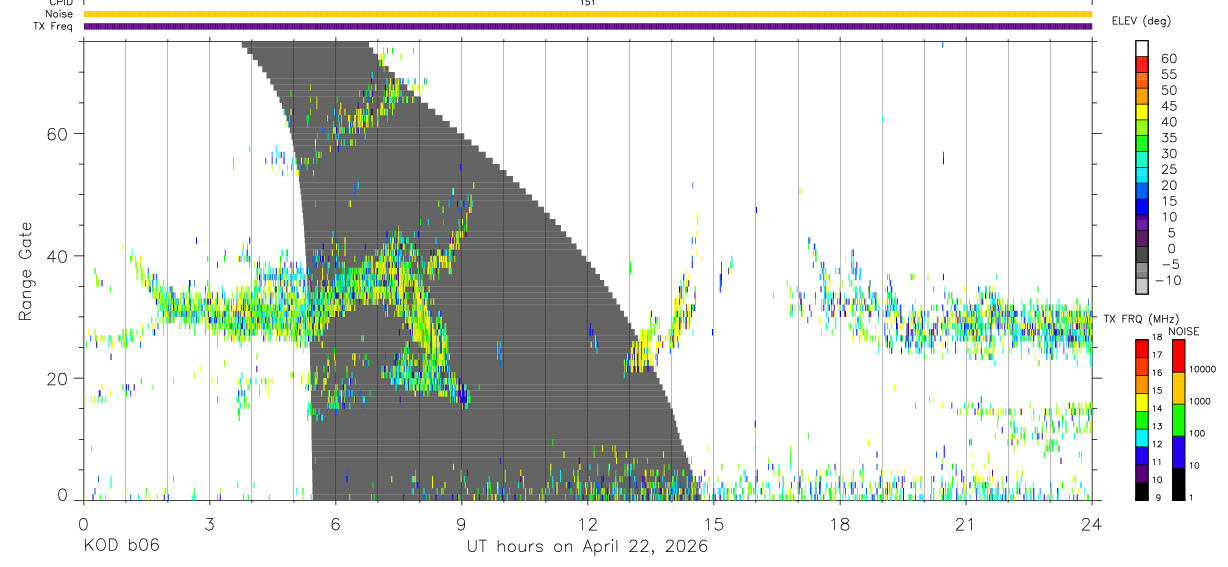Click the 30 label on the ELEV scale

(1169, 154)
